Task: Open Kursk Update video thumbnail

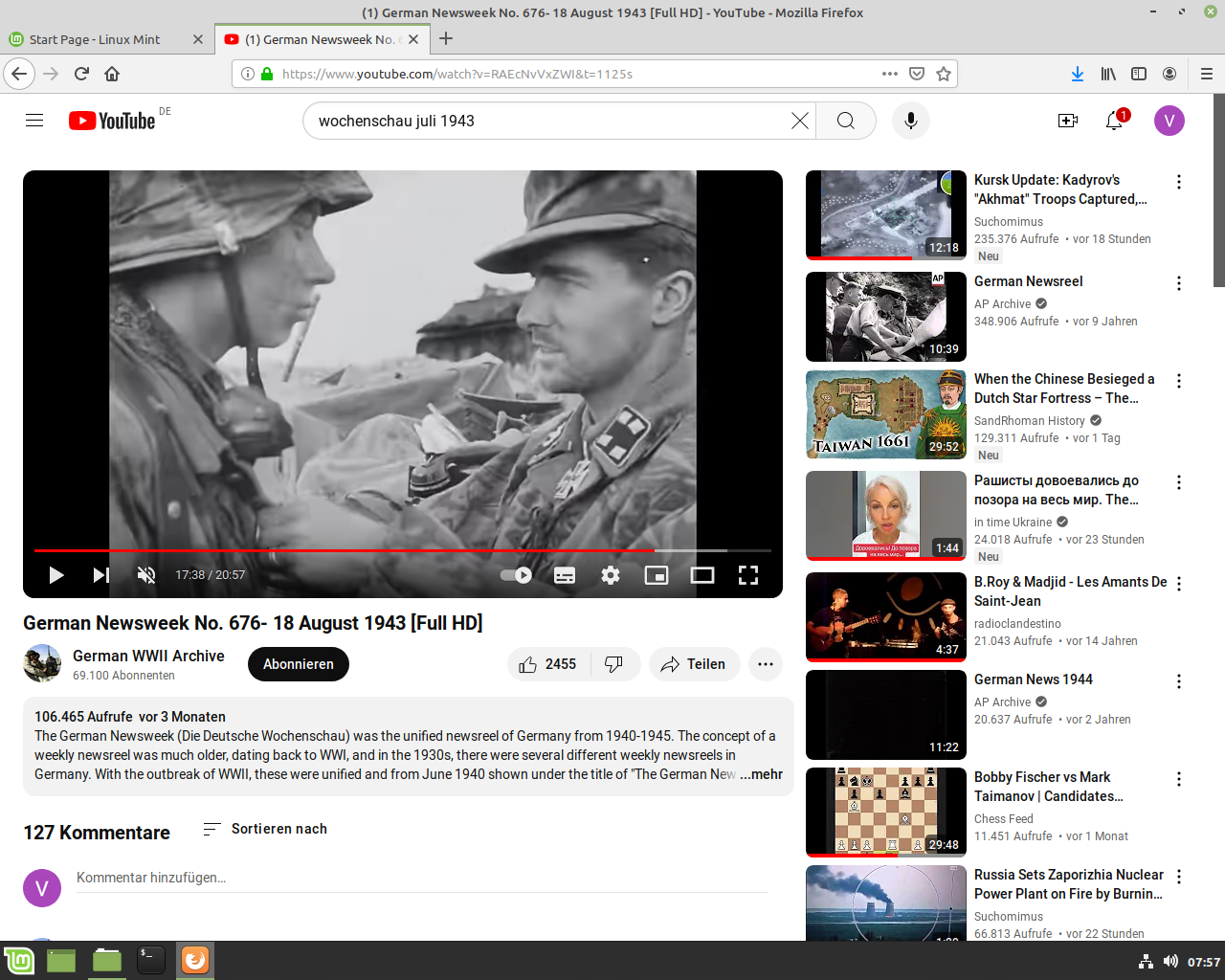Action: coord(886,215)
